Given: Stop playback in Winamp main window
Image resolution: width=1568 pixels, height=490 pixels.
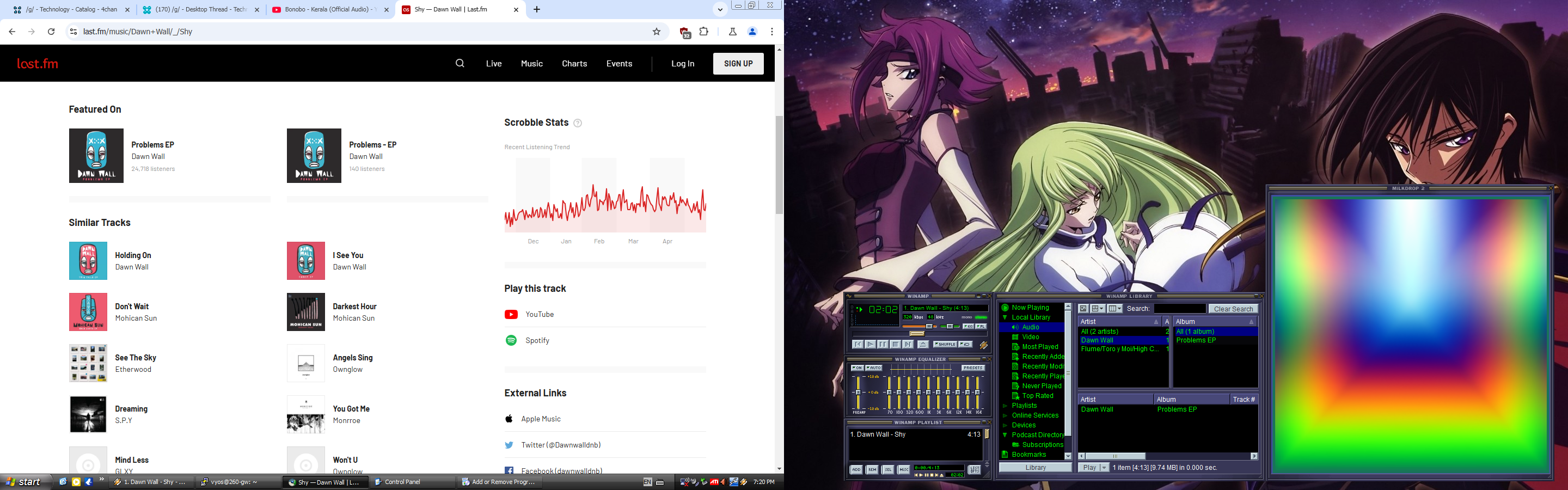Looking at the screenshot, I should [896, 345].
